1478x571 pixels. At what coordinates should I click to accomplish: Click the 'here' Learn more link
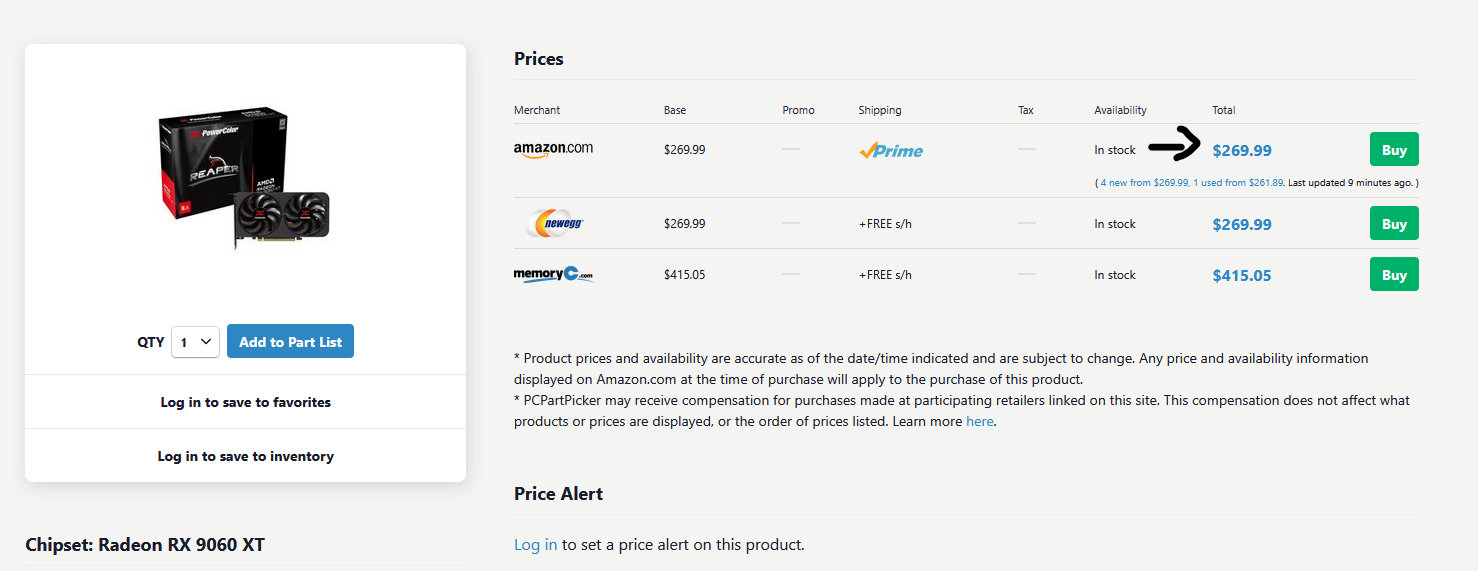pos(979,422)
